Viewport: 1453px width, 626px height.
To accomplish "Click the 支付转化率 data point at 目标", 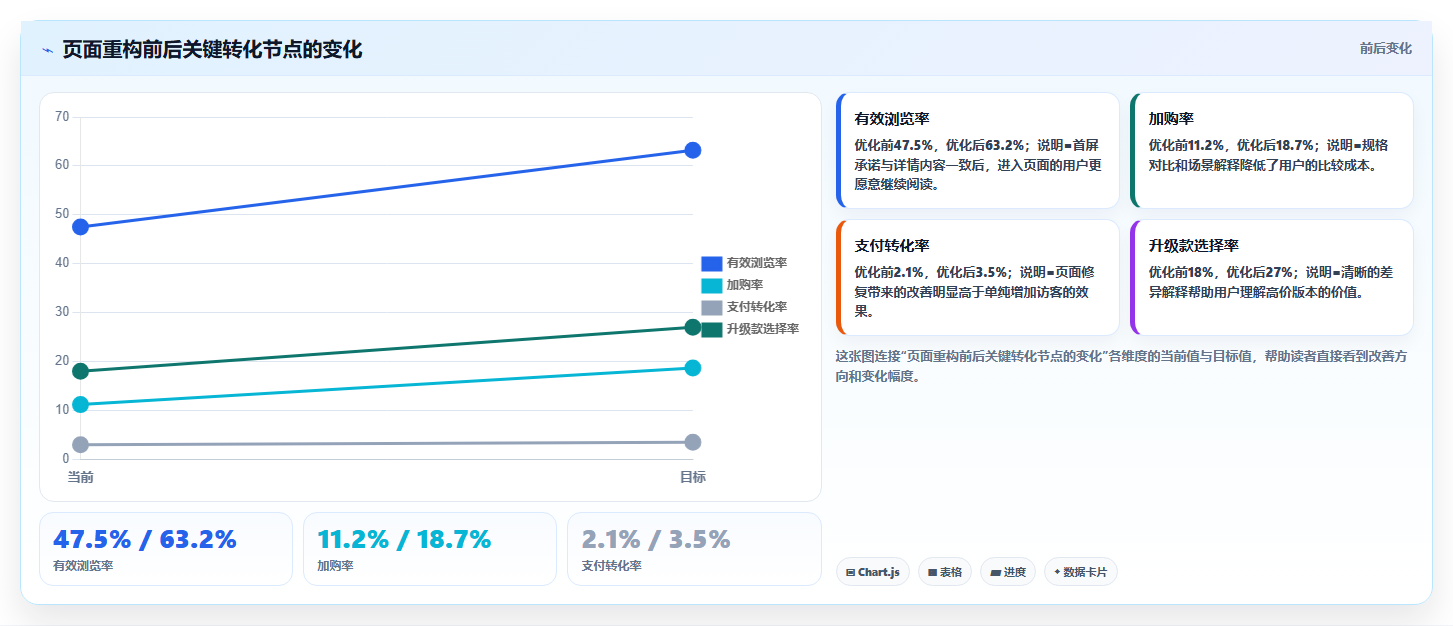I will pos(692,442).
